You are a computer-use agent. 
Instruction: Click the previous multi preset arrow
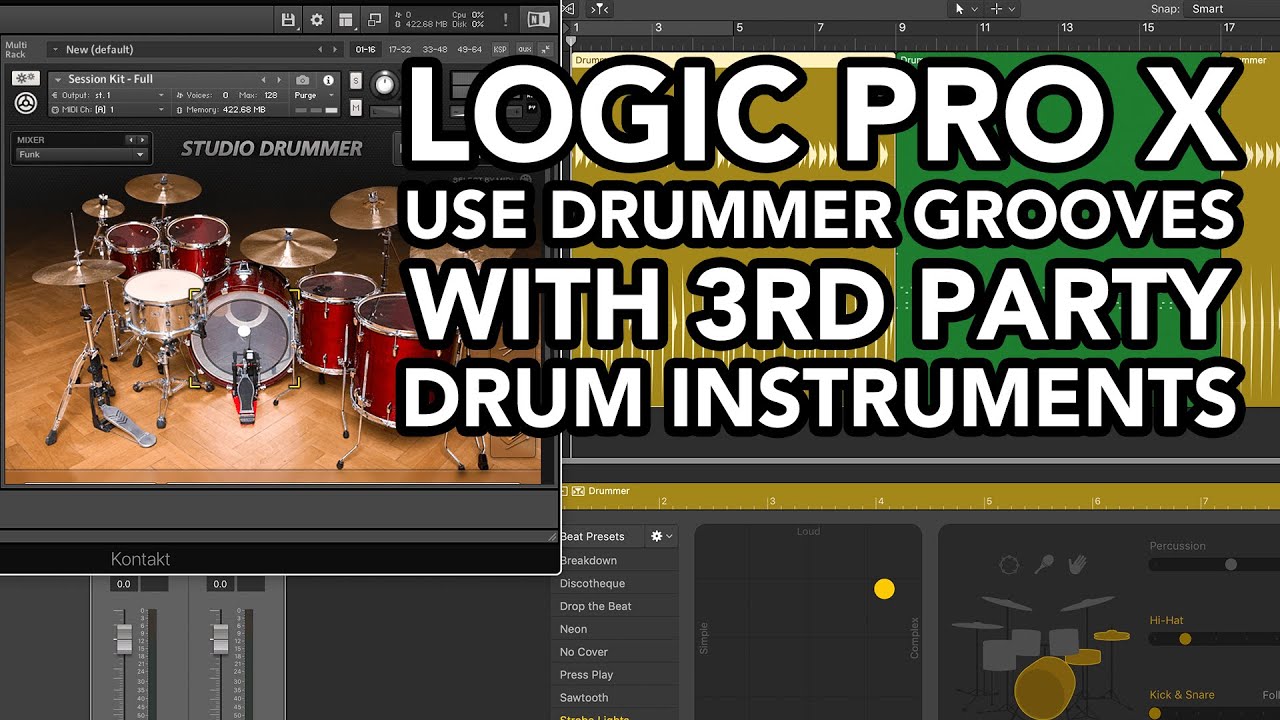point(321,49)
